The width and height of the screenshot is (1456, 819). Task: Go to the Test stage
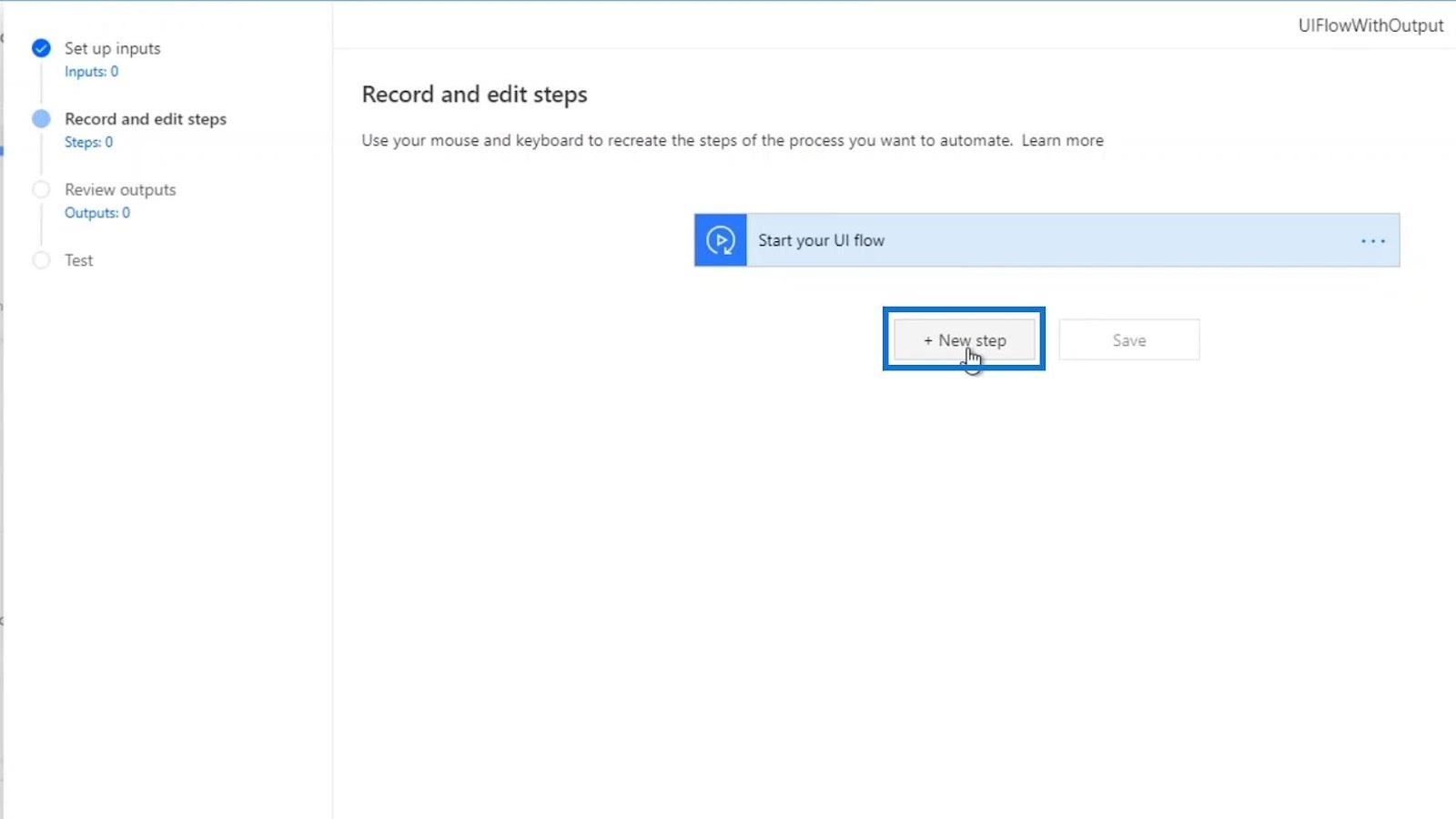78,260
